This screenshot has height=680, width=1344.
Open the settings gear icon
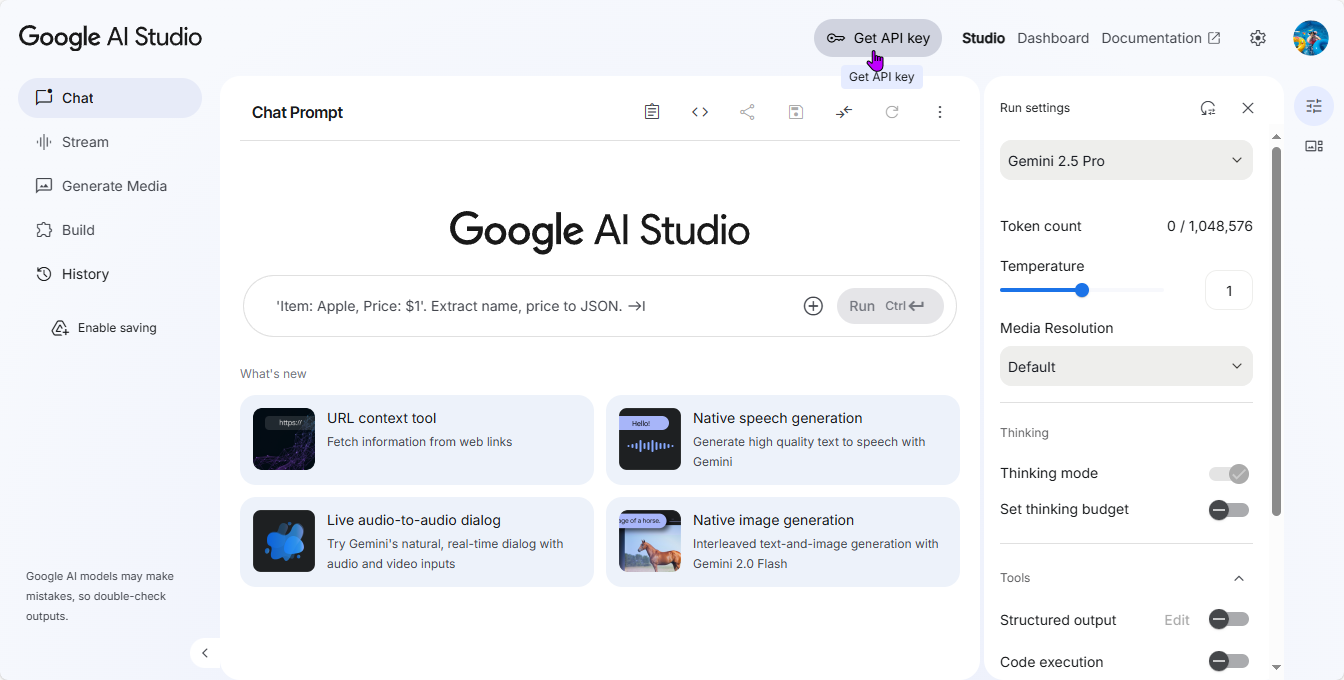pyautogui.click(x=1258, y=38)
